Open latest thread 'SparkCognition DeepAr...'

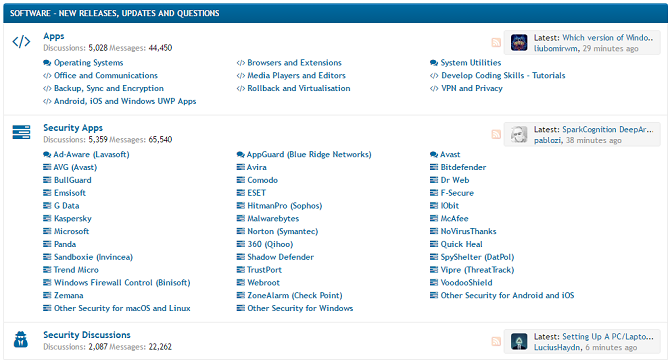click(608, 129)
